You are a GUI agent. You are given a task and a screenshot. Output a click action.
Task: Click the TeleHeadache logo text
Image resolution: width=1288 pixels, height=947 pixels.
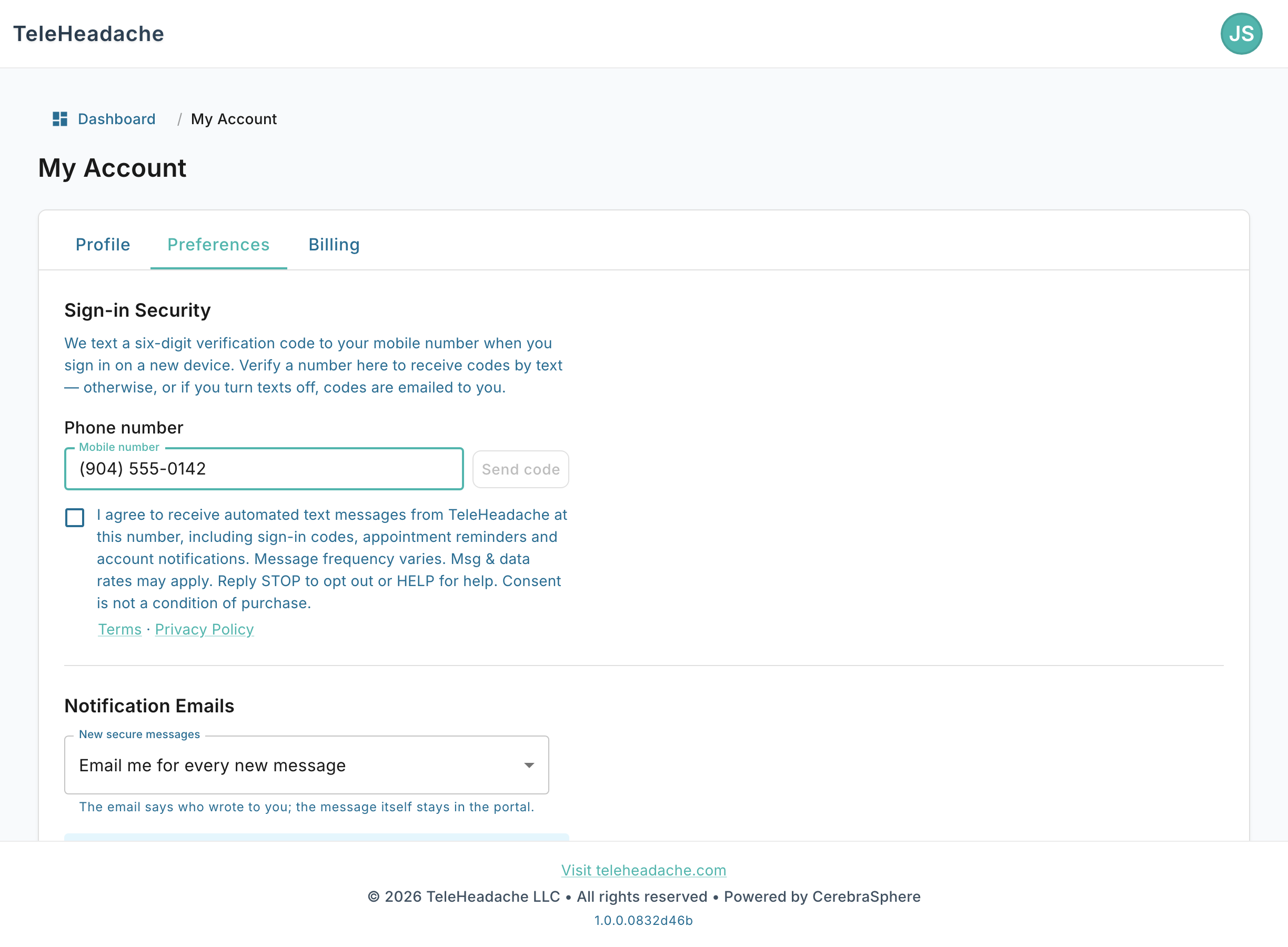[89, 34]
